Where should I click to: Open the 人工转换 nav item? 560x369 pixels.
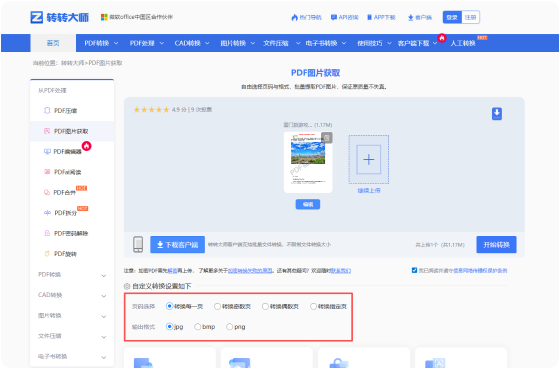coord(463,43)
